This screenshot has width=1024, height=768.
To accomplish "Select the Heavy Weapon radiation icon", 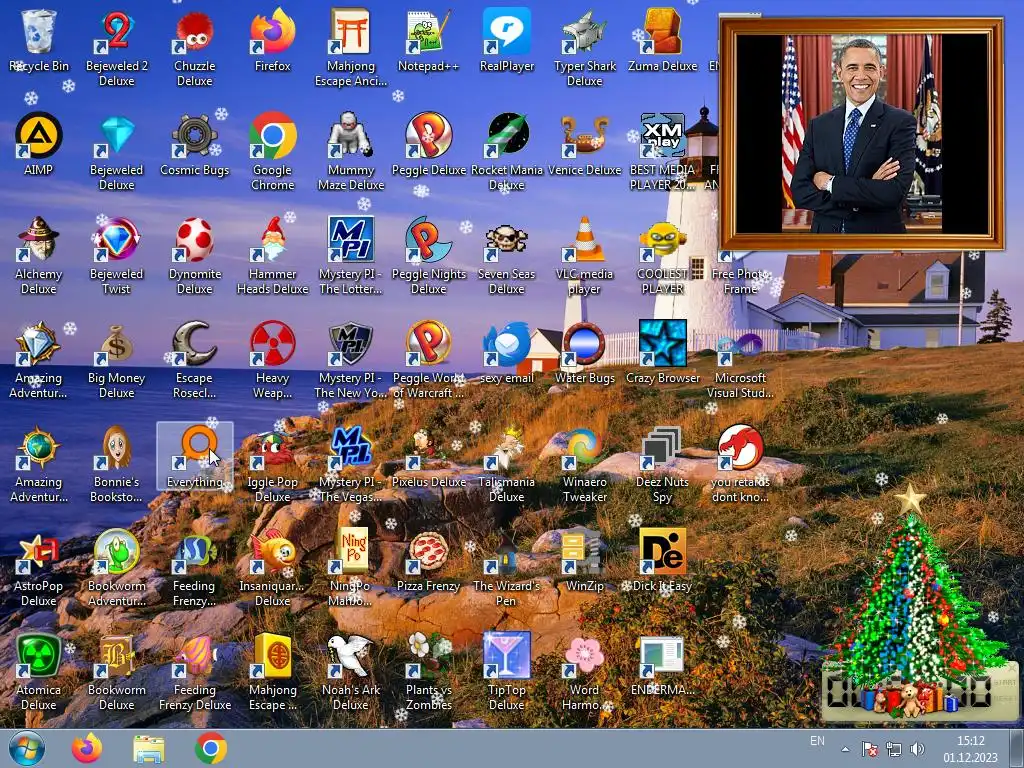I will [x=272, y=343].
